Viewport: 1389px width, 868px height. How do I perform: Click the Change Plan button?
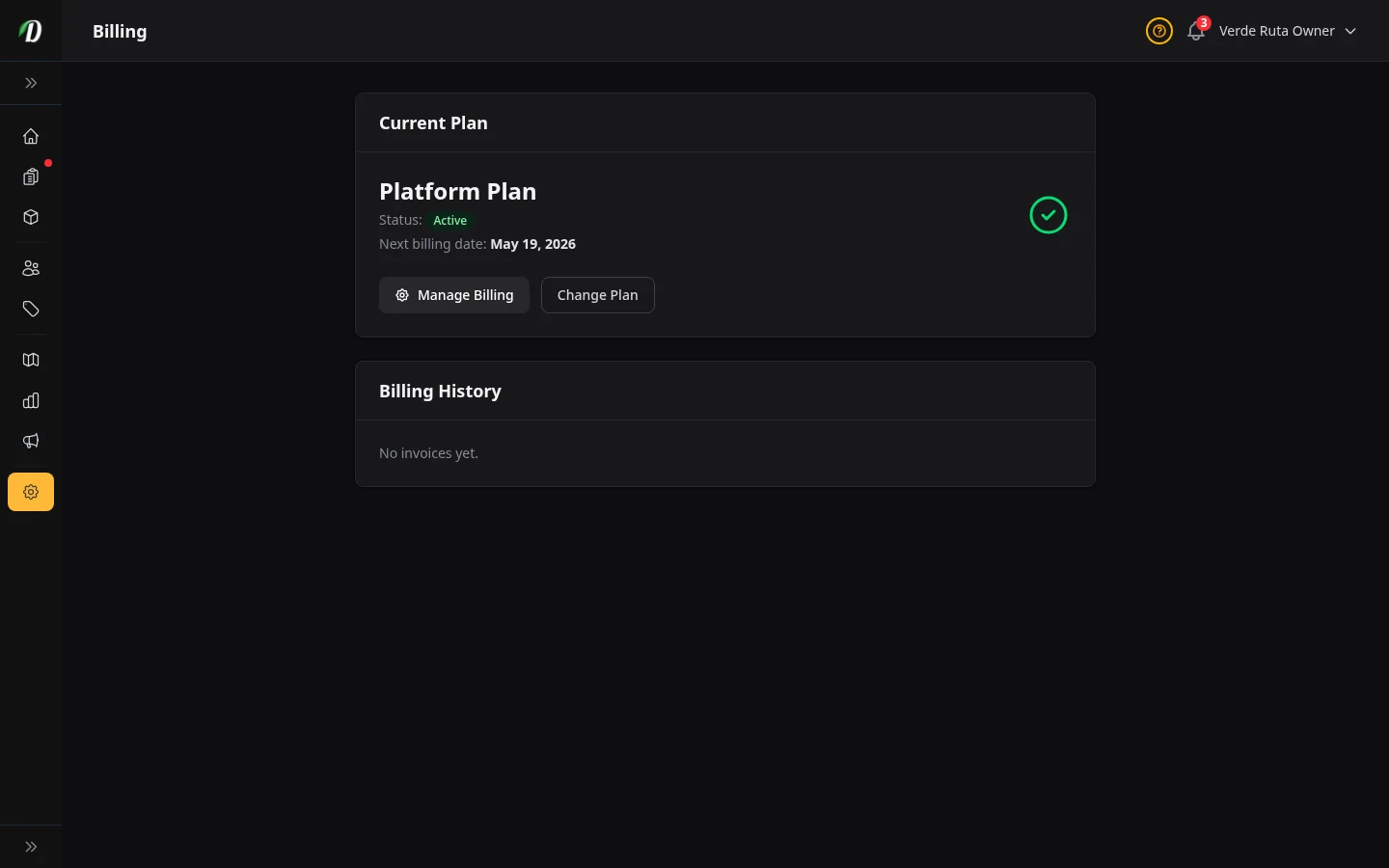point(597,295)
